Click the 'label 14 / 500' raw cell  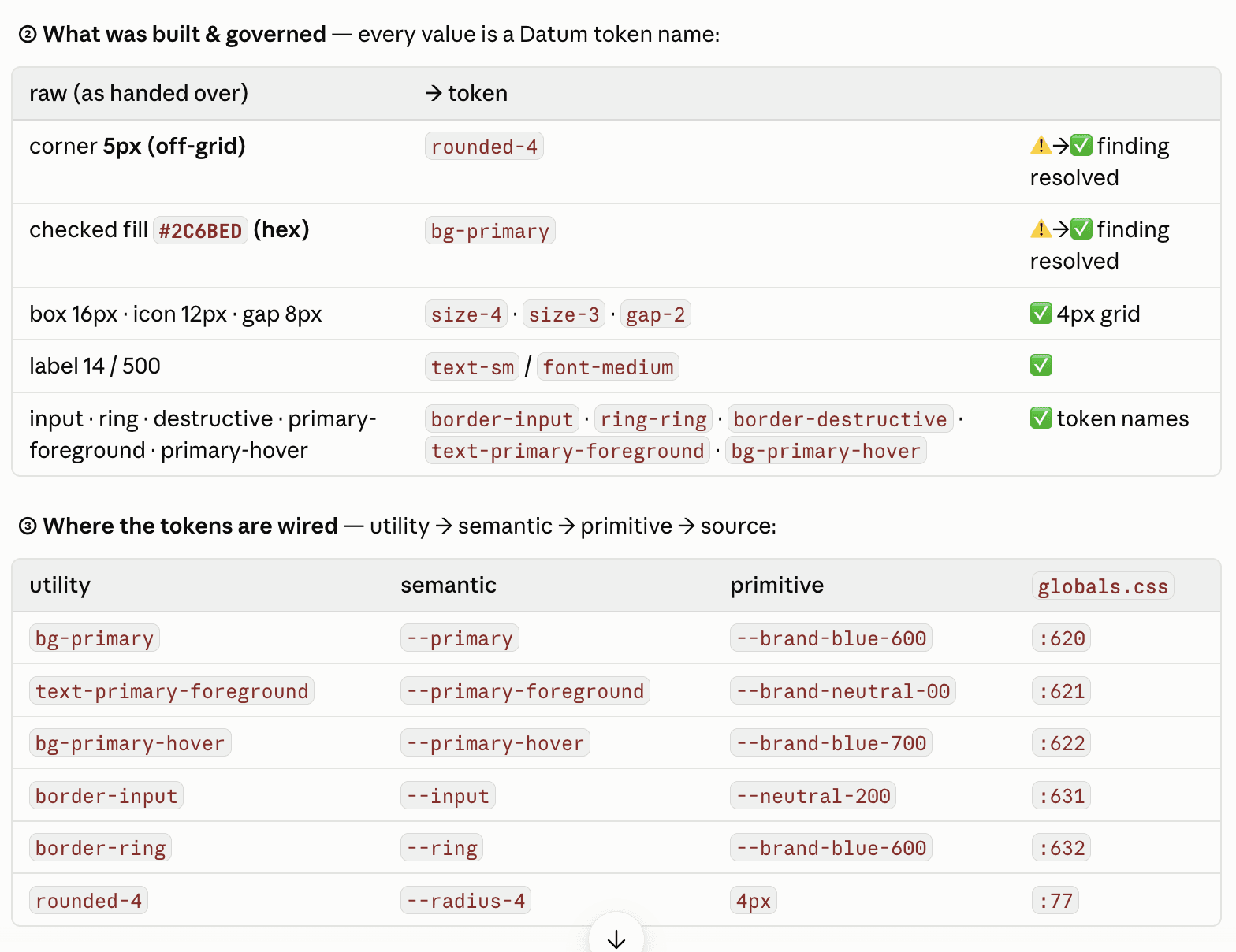tap(95, 366)
